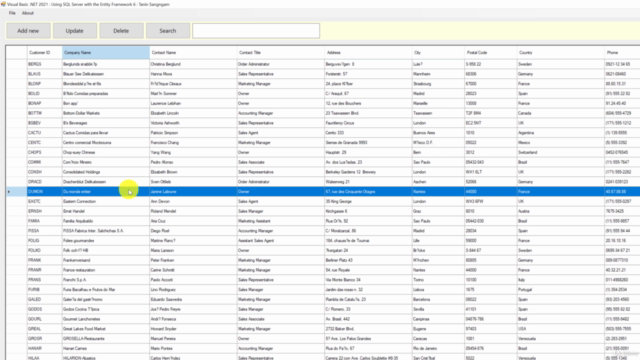Select contact name Manuel Pereira
Image resolution: width=640 pixels, height=360 pixels.
193,338
